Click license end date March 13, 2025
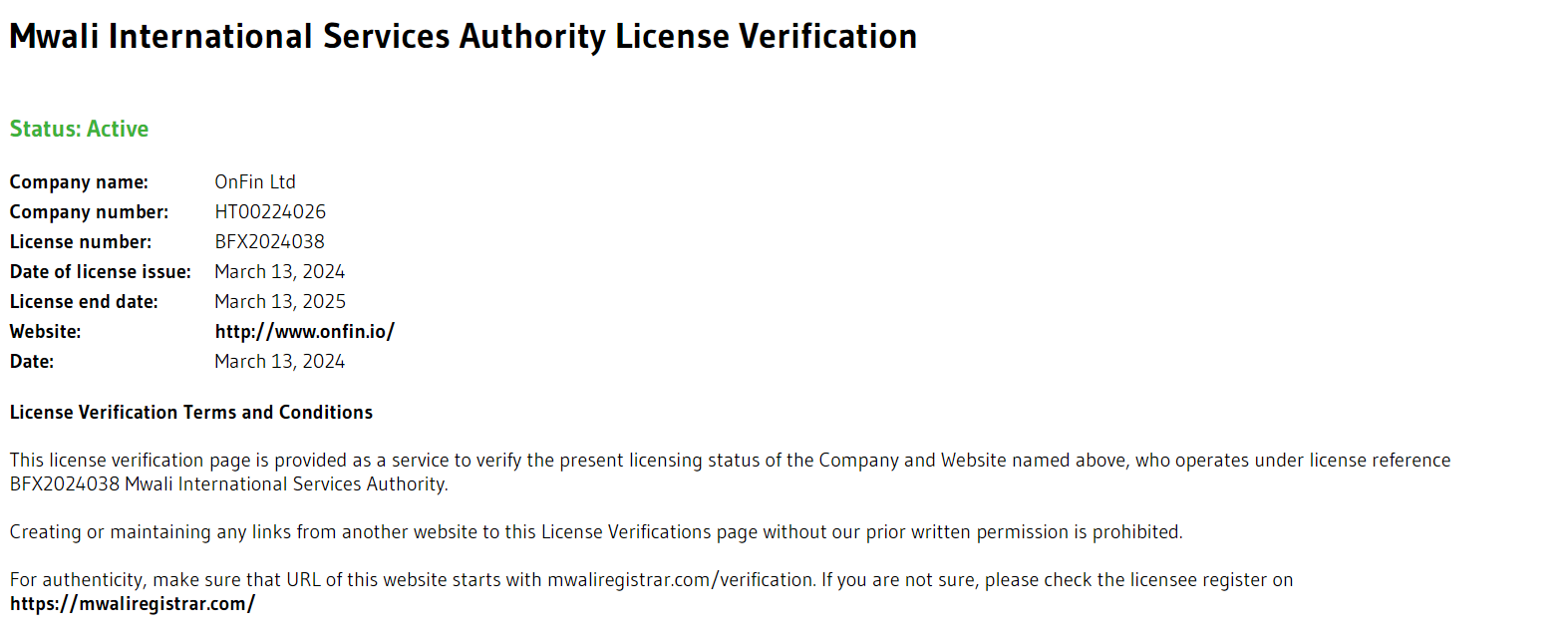The width and height of the screenshot is (1568, 635). coord(280,302)
